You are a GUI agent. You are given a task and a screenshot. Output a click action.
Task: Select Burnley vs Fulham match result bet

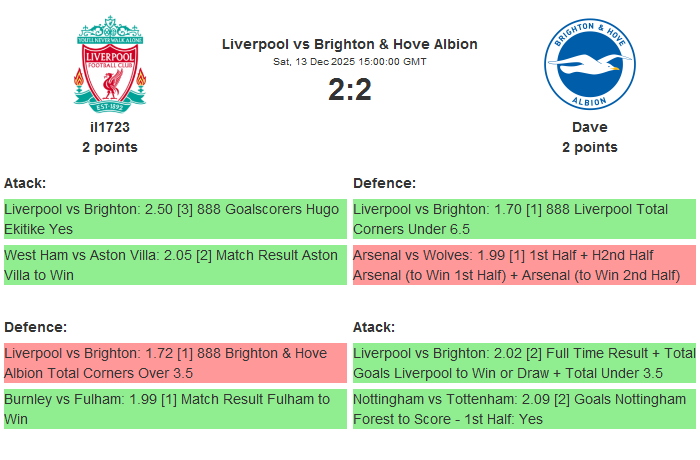pyautogui.click(x=174, y=409)
